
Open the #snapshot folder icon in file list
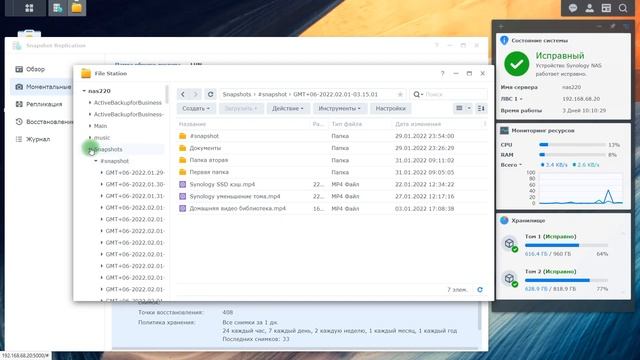tap(182, 136)
